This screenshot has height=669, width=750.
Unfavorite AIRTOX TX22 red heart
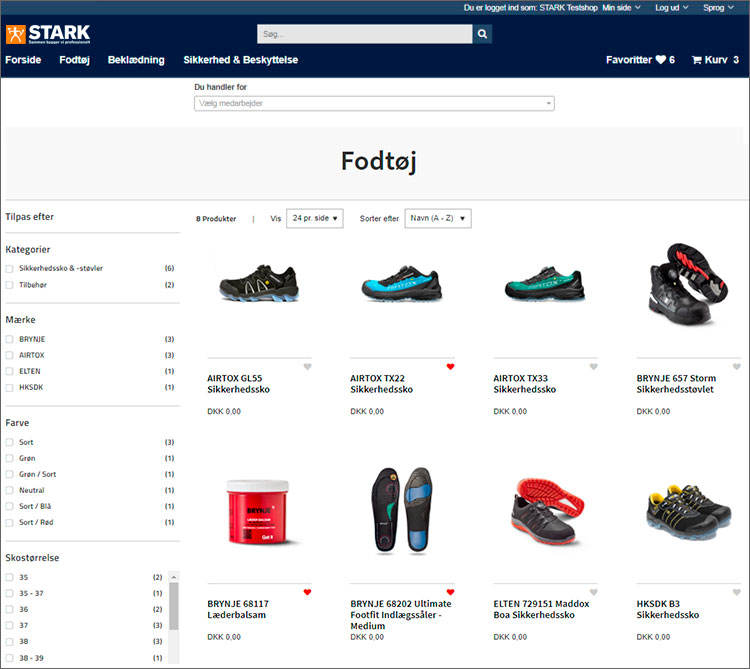pos(450,367)
